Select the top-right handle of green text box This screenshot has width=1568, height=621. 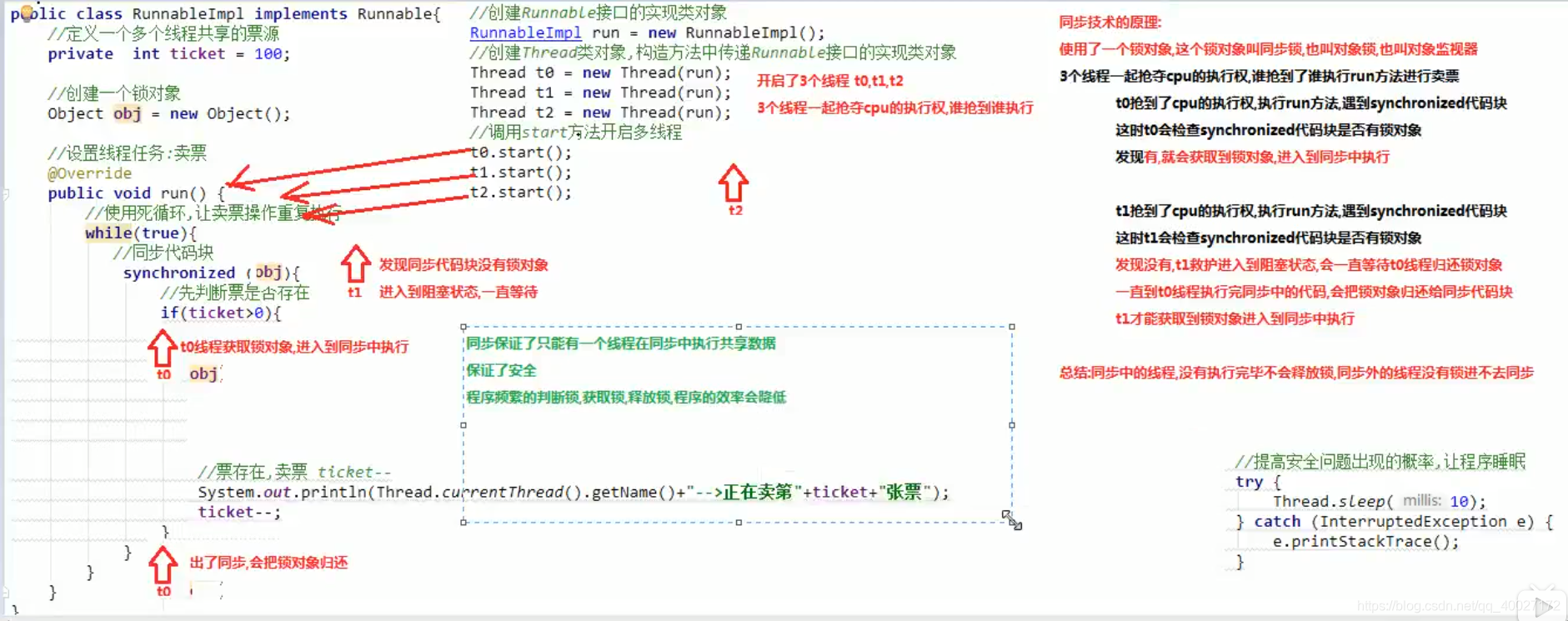pos(1012,327)
